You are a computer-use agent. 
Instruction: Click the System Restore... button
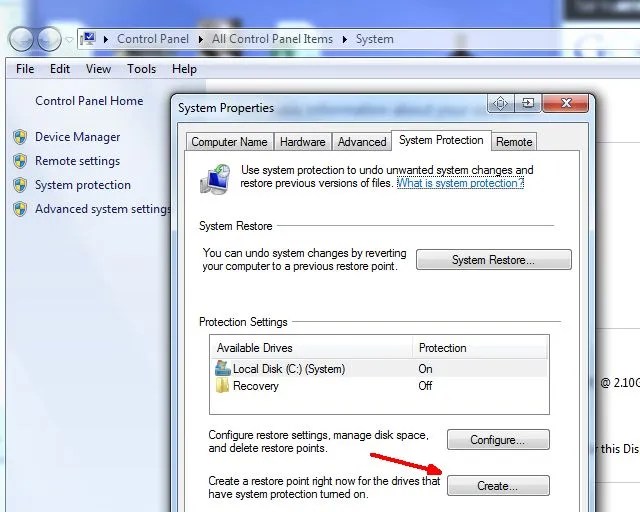pos(494,260)
